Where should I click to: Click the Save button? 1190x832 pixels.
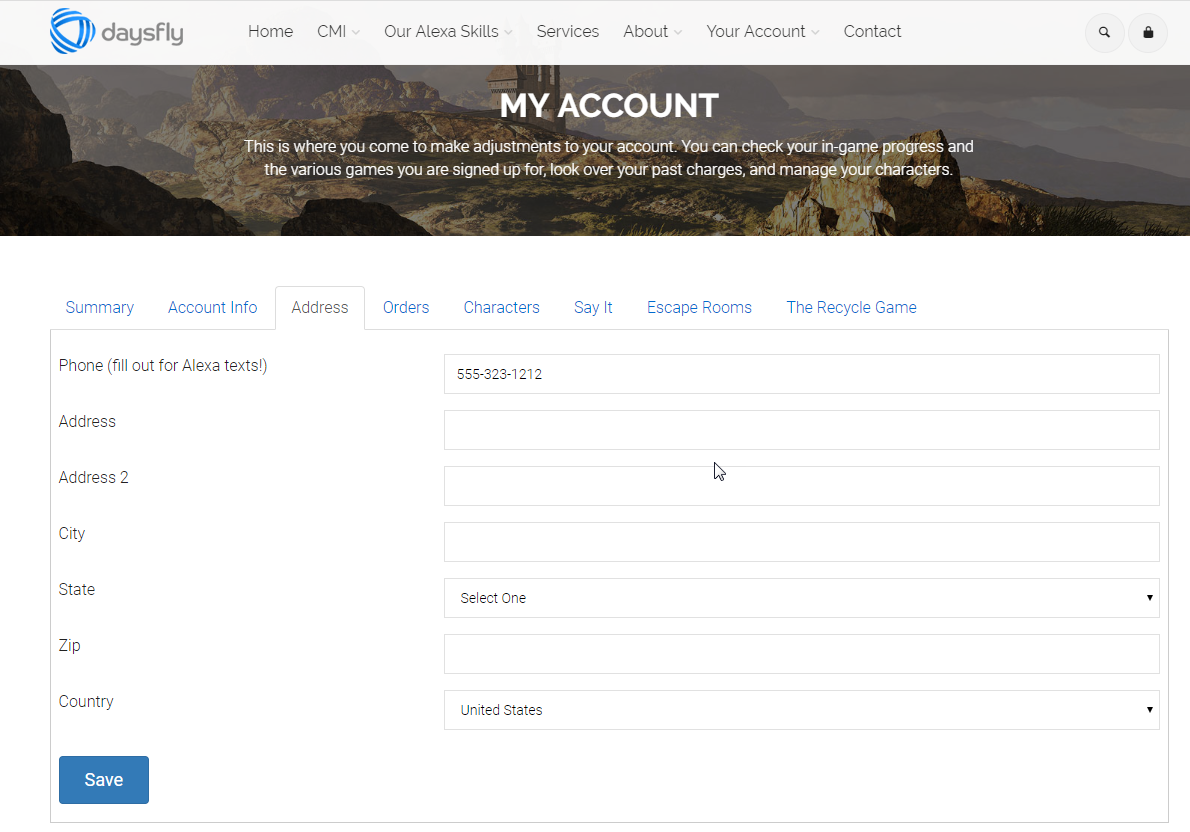click(104, 780)
